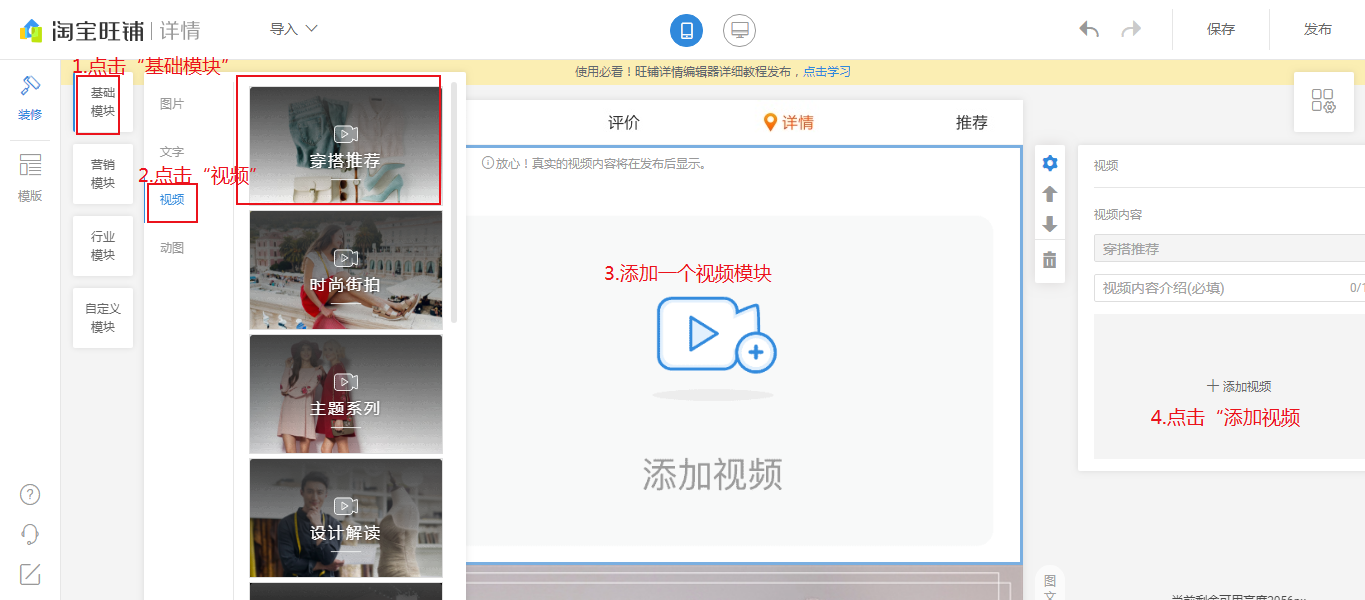
Task: Select the 主题系列 video template thumbnail
Action: [x=345, y=394]
